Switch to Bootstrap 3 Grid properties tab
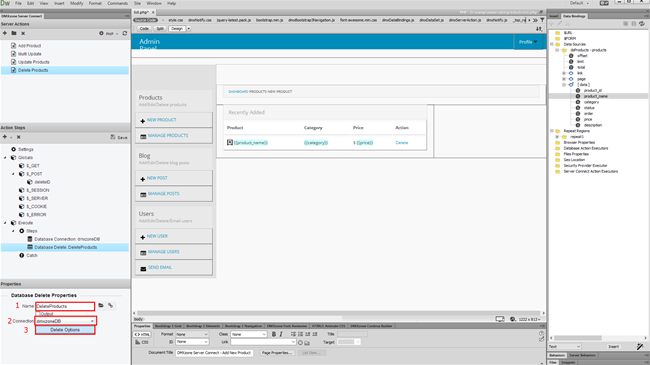The width and height of the screenshot is (650, 365). click(168, 326)
